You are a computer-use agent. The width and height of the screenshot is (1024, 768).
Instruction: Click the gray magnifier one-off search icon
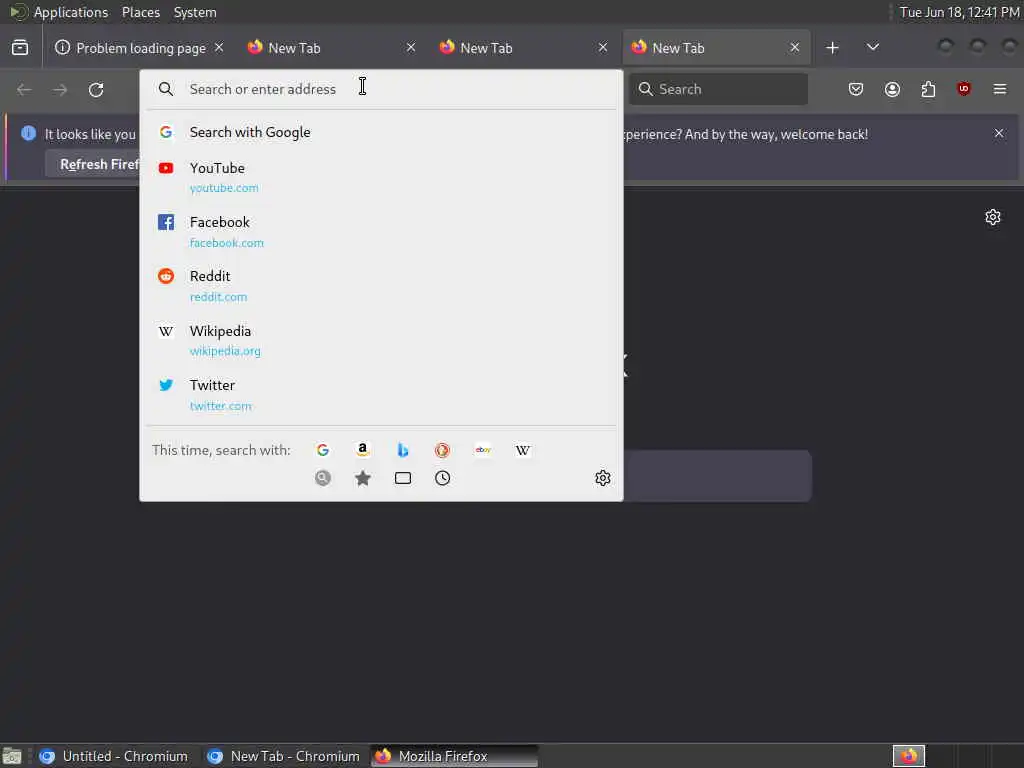(x=323, y=478)
